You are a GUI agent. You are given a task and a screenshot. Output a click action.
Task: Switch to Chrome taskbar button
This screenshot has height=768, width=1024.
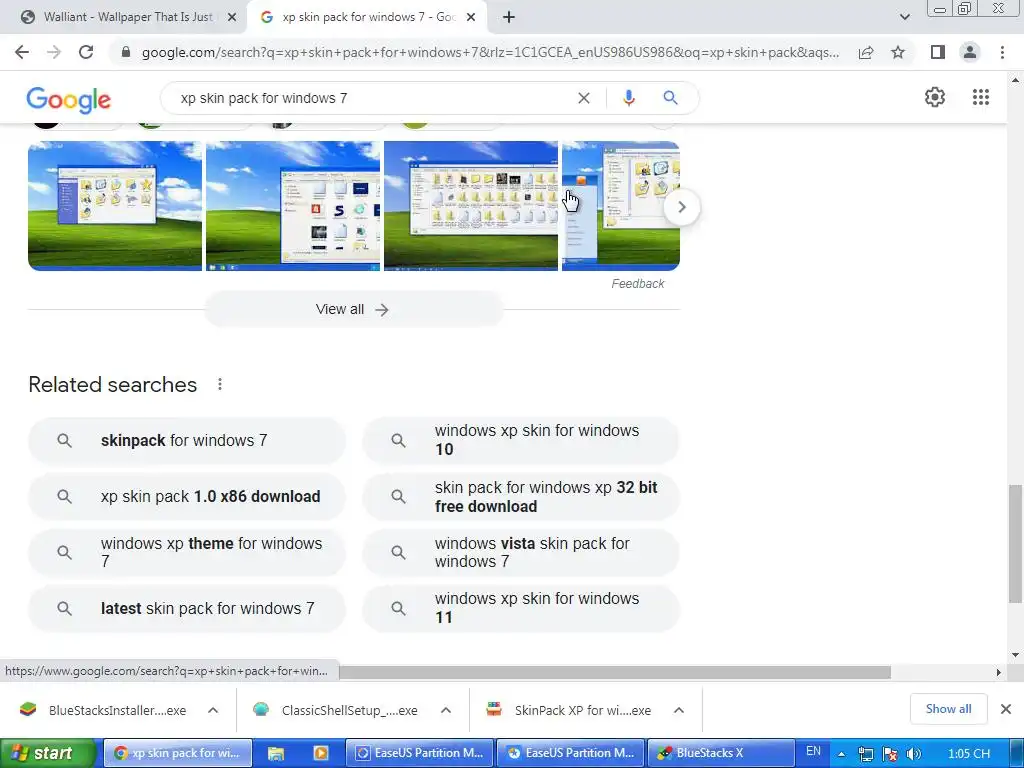point(178,753)
